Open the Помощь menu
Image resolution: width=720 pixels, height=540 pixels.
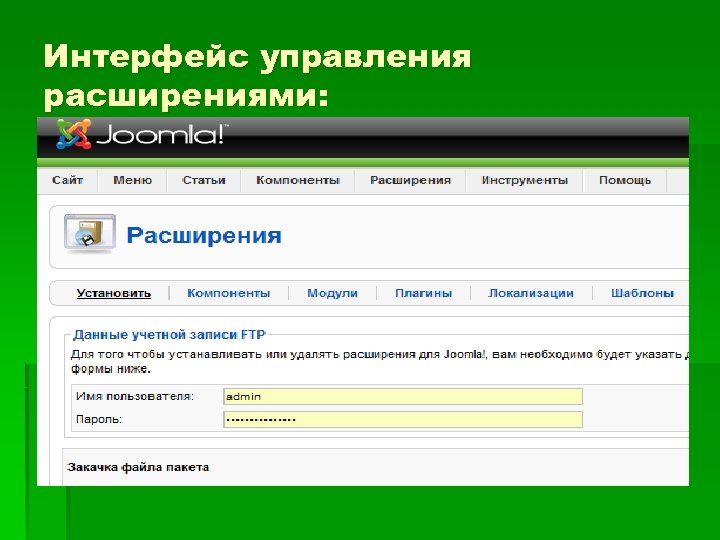coord(625,180)
